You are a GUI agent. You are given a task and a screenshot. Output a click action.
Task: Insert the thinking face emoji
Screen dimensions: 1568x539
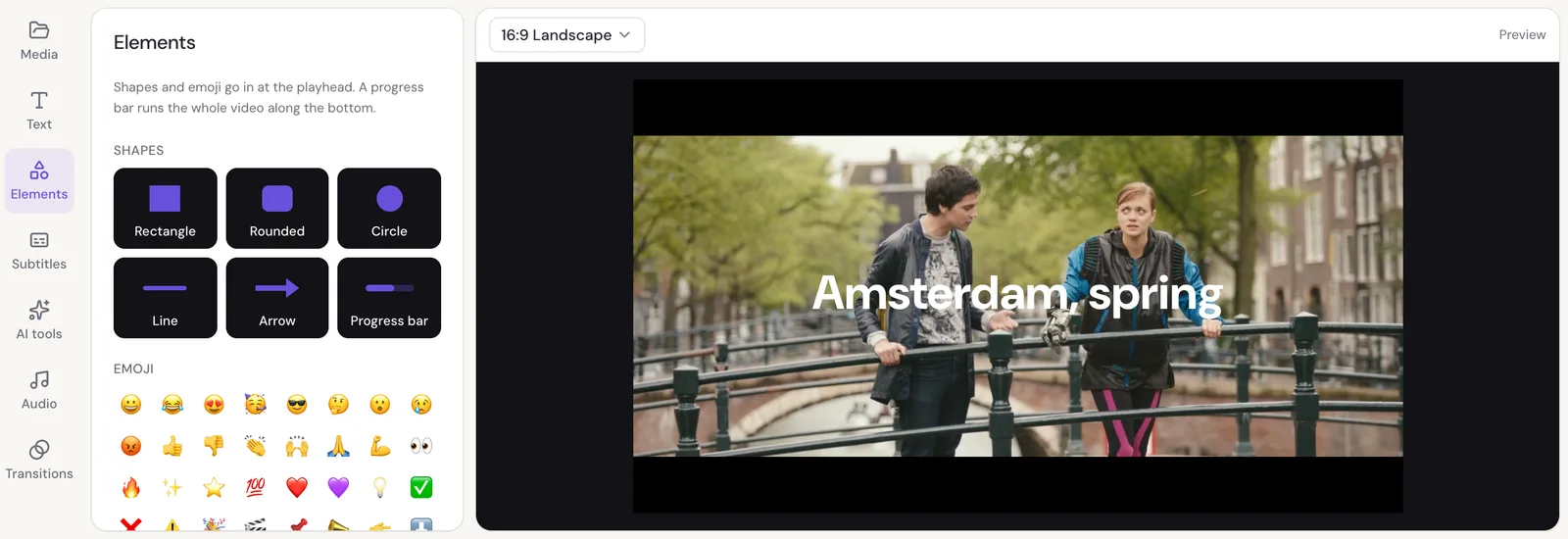click(338, 405)
